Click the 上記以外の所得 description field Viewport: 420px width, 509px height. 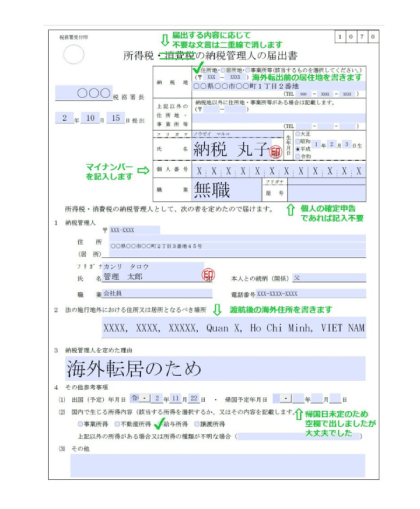coord(299,436)
